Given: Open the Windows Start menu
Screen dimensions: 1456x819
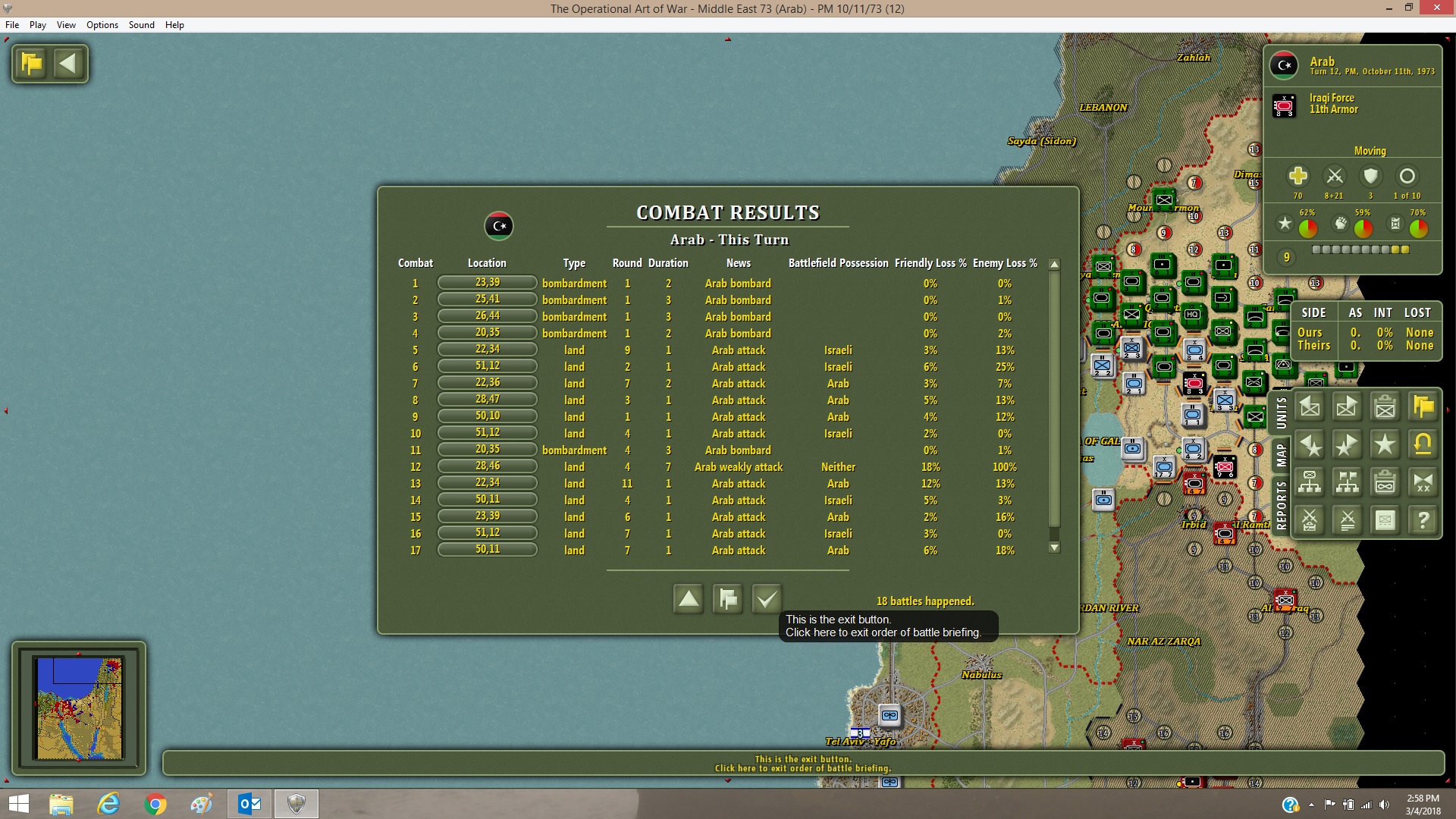Looking at the screenshot, I should 18,804.
